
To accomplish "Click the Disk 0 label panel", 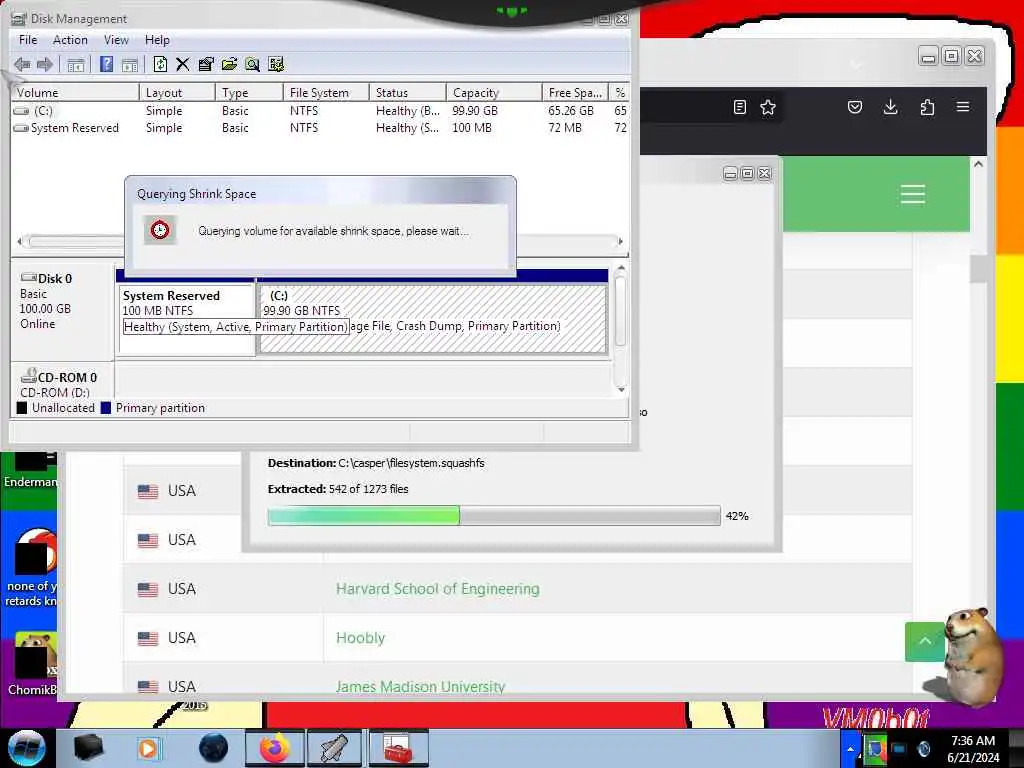I will click(x=62, y=310).
